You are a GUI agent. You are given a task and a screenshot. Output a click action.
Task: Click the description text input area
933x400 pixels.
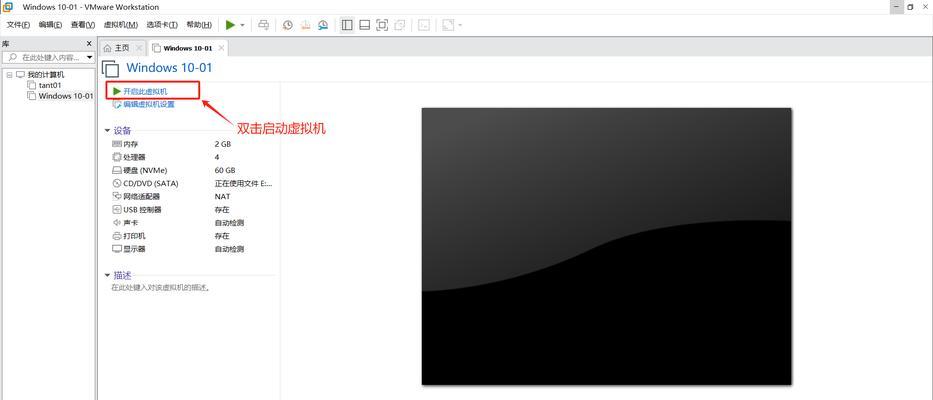pos(161,288)
